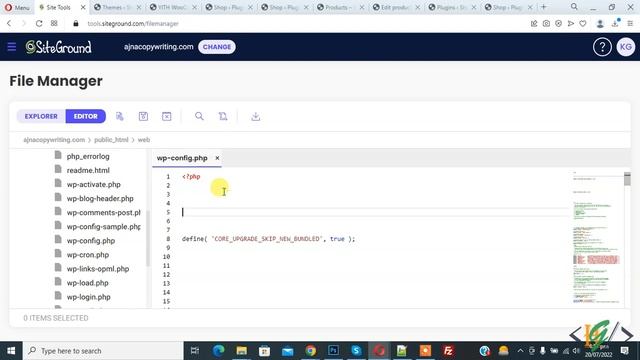Open ajnacopywriting.com breadcrumb
This screenshot has height=360, width=640.
tap(54, 140)
